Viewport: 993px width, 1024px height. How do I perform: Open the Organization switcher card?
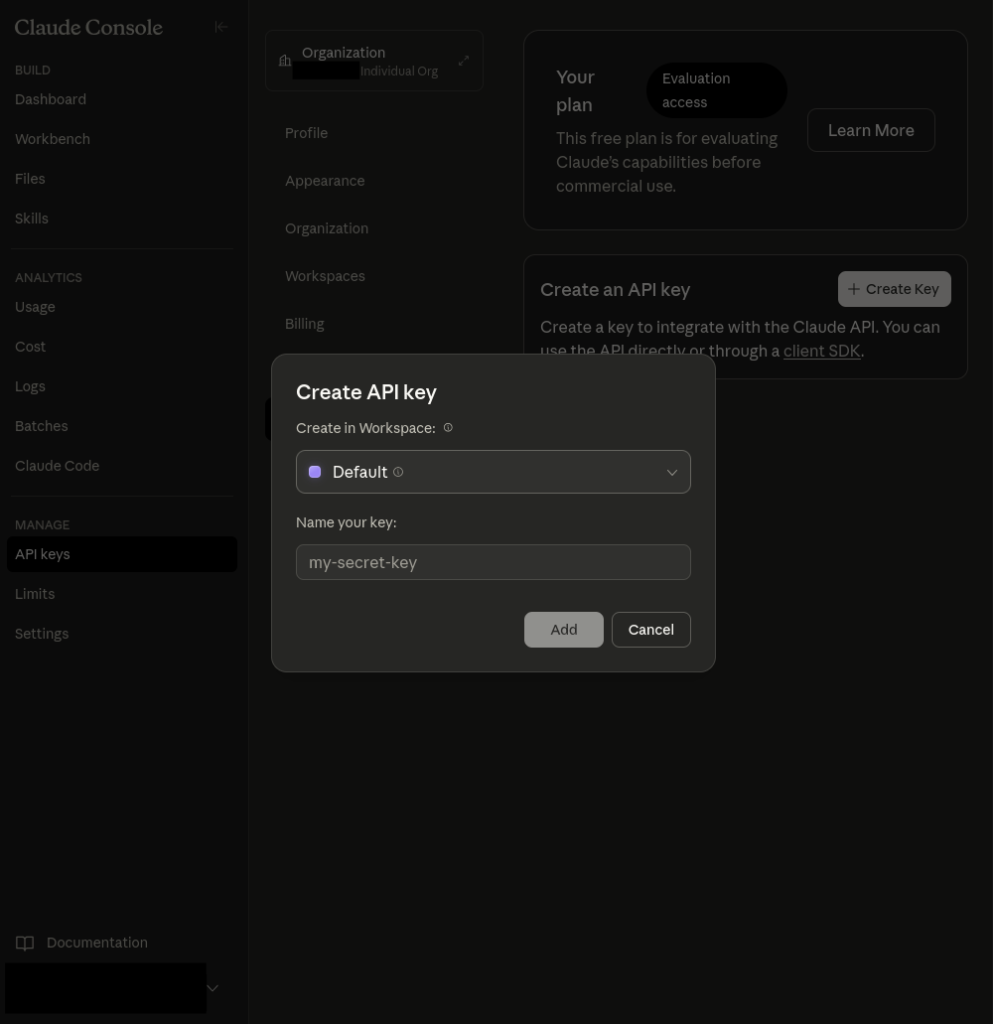click(374, 61)
